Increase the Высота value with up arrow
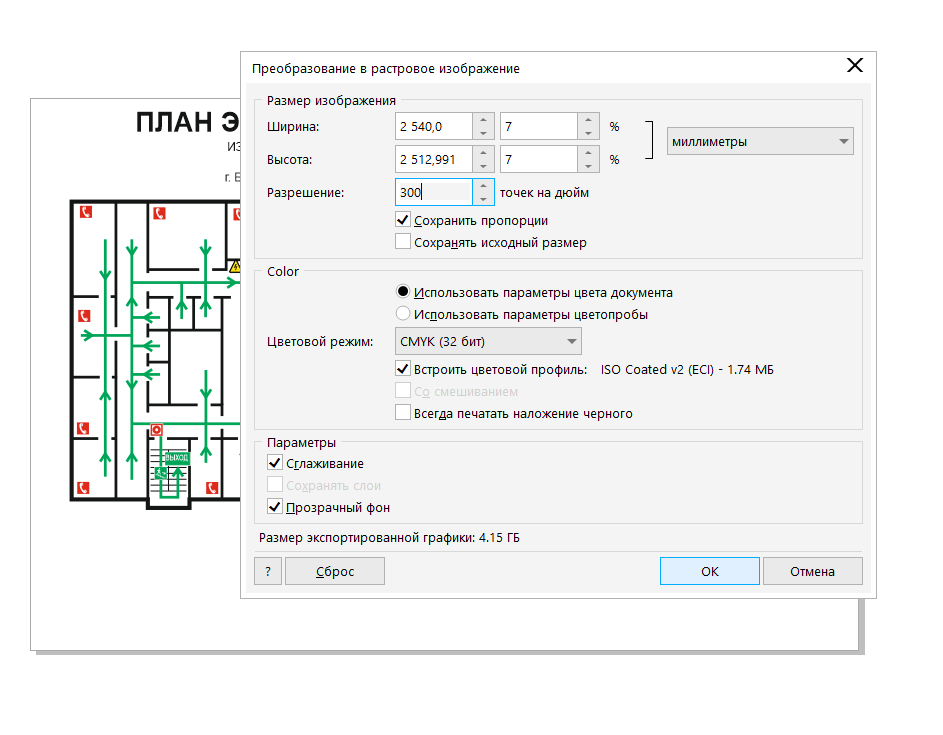 [x=484, y=153]
